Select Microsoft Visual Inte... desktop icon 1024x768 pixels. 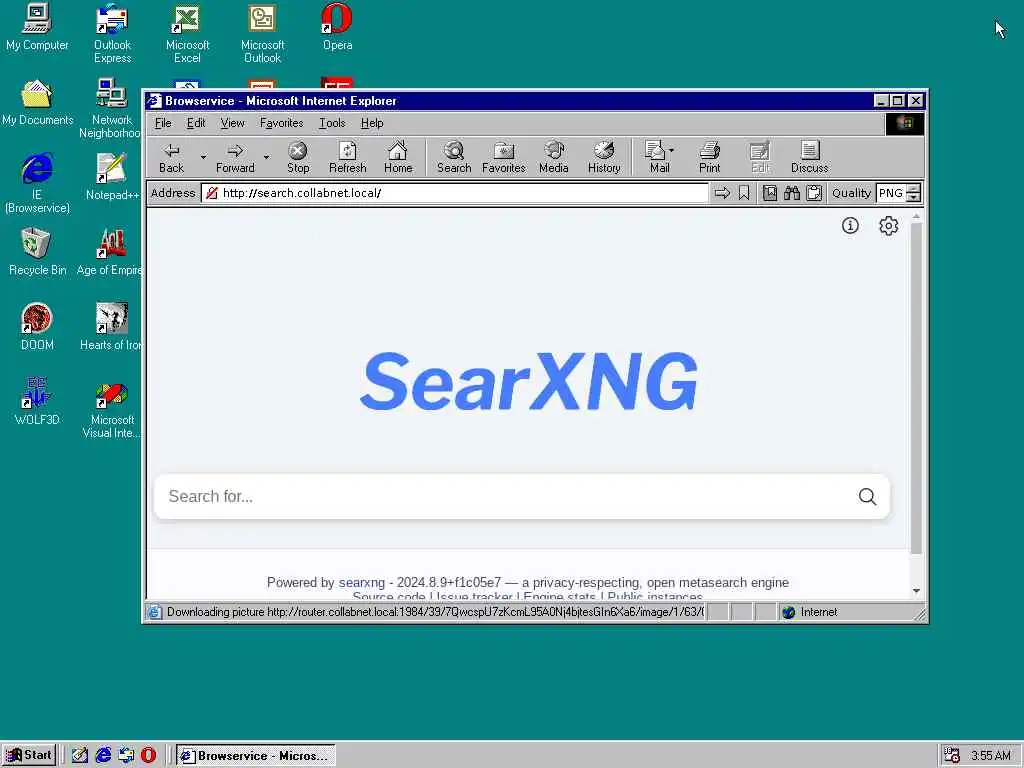(112, 408)
